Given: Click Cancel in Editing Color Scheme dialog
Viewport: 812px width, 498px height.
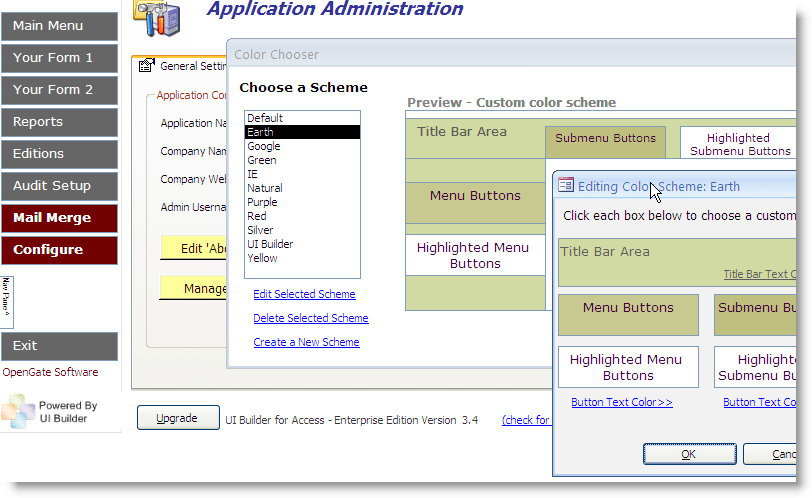Looking at the screenshot, I should tap(770, 454).
